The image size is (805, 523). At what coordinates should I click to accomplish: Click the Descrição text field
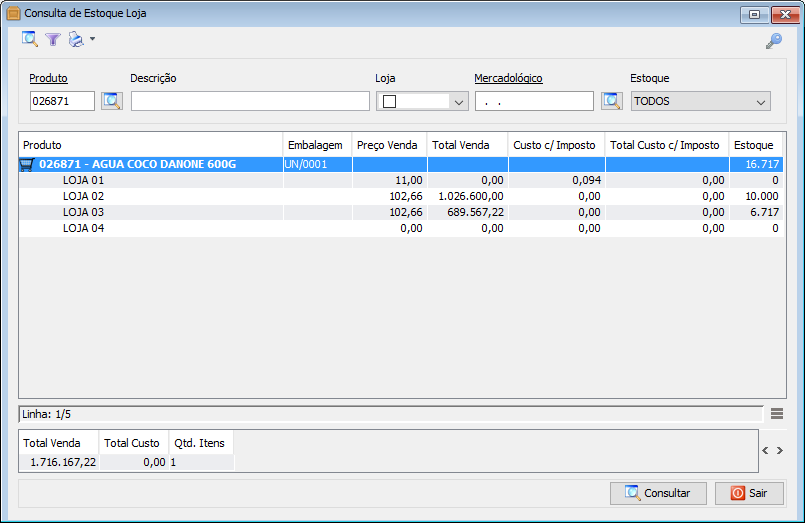(250, 101)
